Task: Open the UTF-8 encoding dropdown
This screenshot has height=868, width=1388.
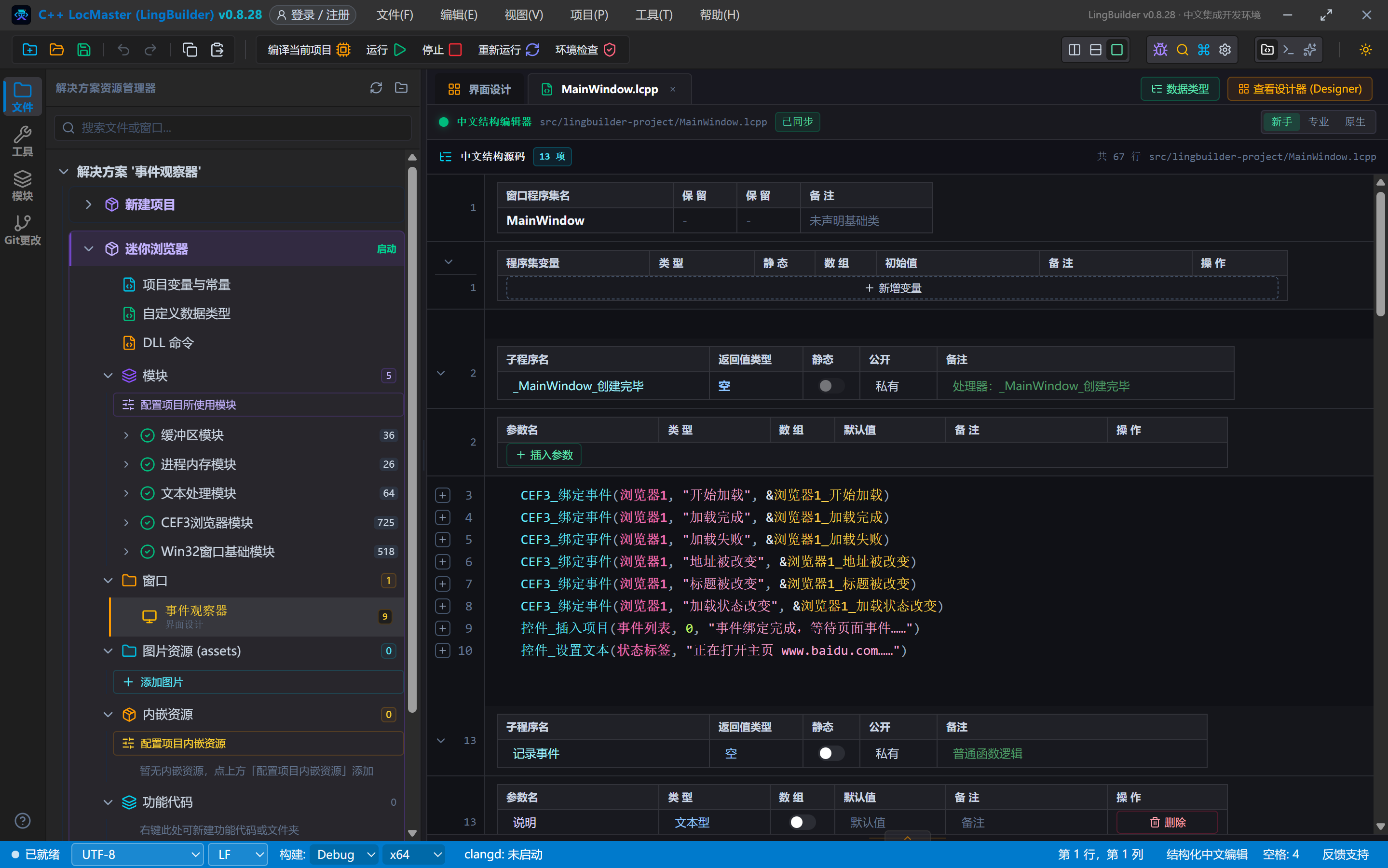Action: click(x=138, y=854)
